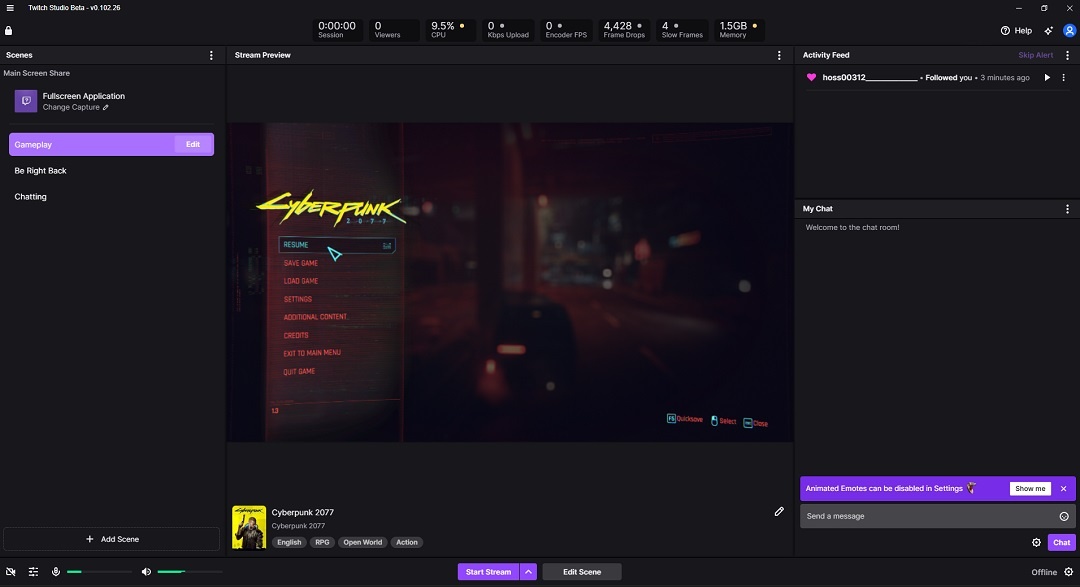Click Welcome to the chat room text
1080x587 pixels.
[852, 227]
